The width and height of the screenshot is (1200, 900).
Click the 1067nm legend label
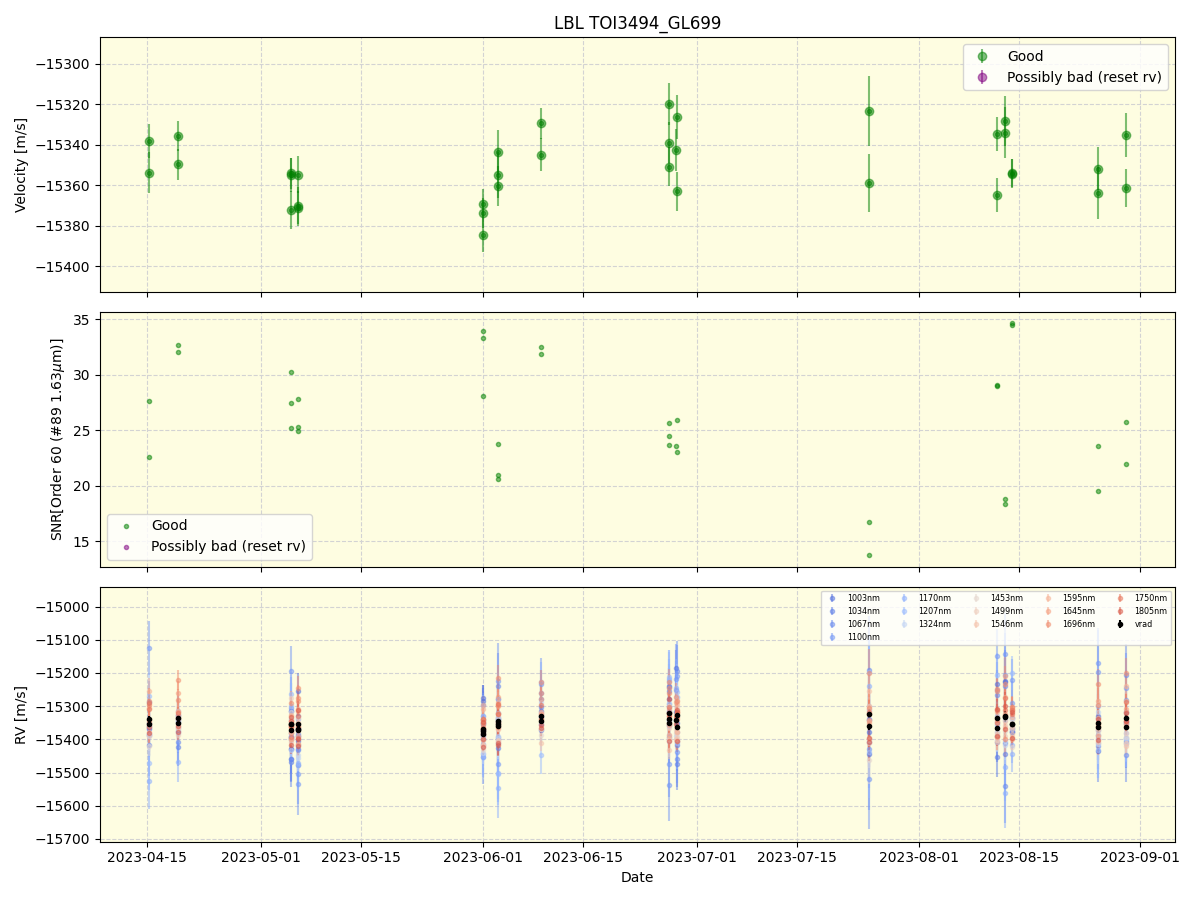pos(864,624)
